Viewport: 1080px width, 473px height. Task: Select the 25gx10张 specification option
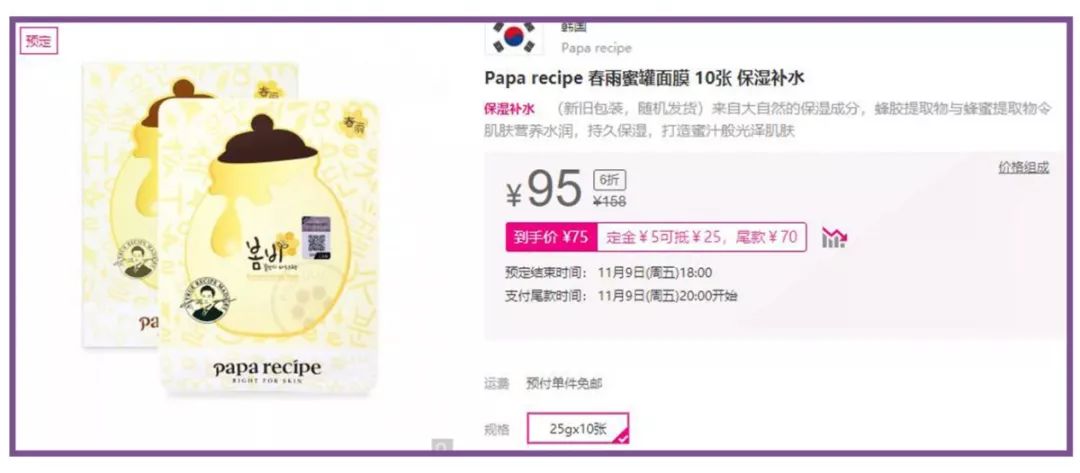coord(578,429)
